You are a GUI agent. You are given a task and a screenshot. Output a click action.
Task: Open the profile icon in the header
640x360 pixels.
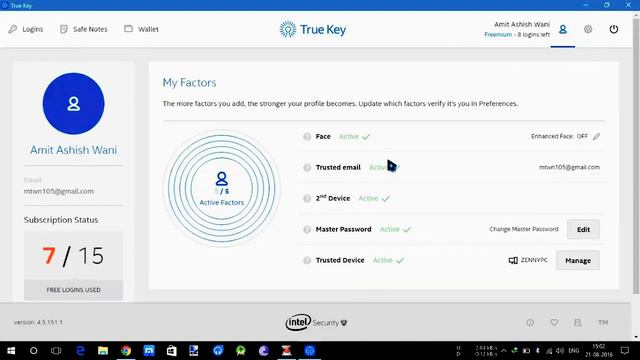562,29
